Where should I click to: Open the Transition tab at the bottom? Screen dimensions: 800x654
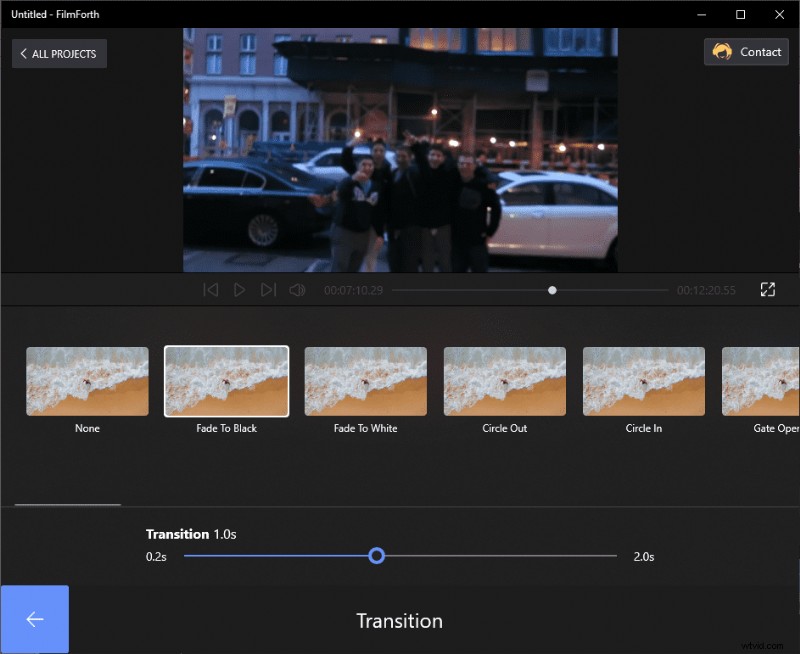[x=400, y=620]
